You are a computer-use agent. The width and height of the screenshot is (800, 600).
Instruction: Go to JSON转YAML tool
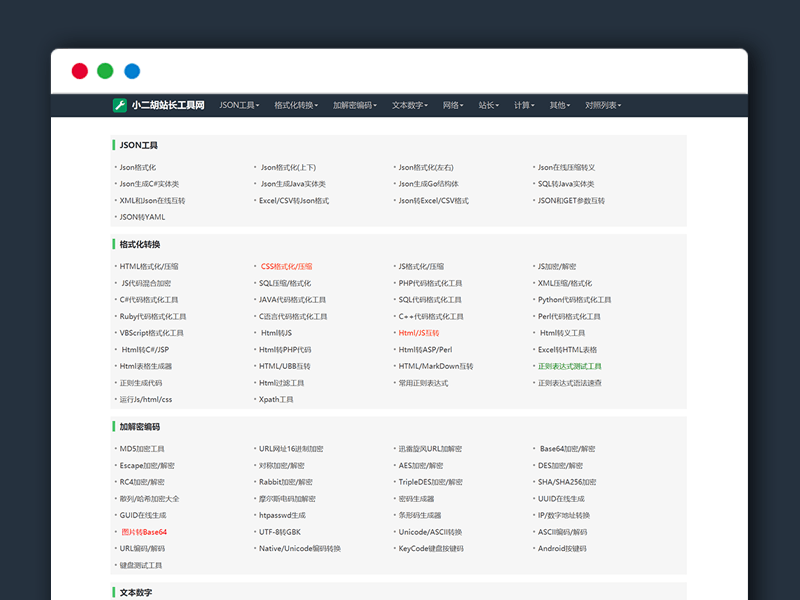[143, 217]
